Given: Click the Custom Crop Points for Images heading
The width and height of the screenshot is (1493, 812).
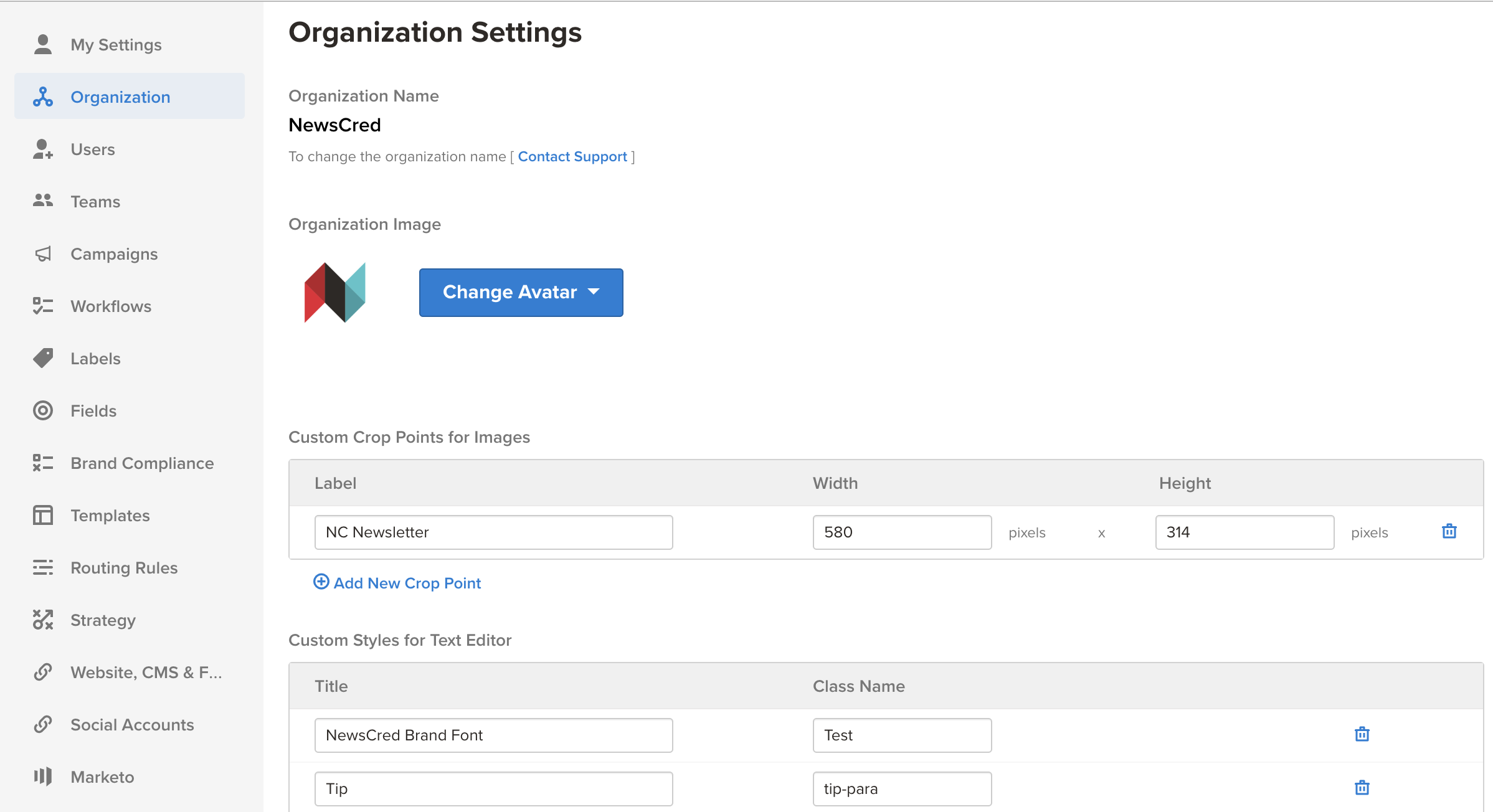Looking at the screenshot, I should [x=409, y=437].
